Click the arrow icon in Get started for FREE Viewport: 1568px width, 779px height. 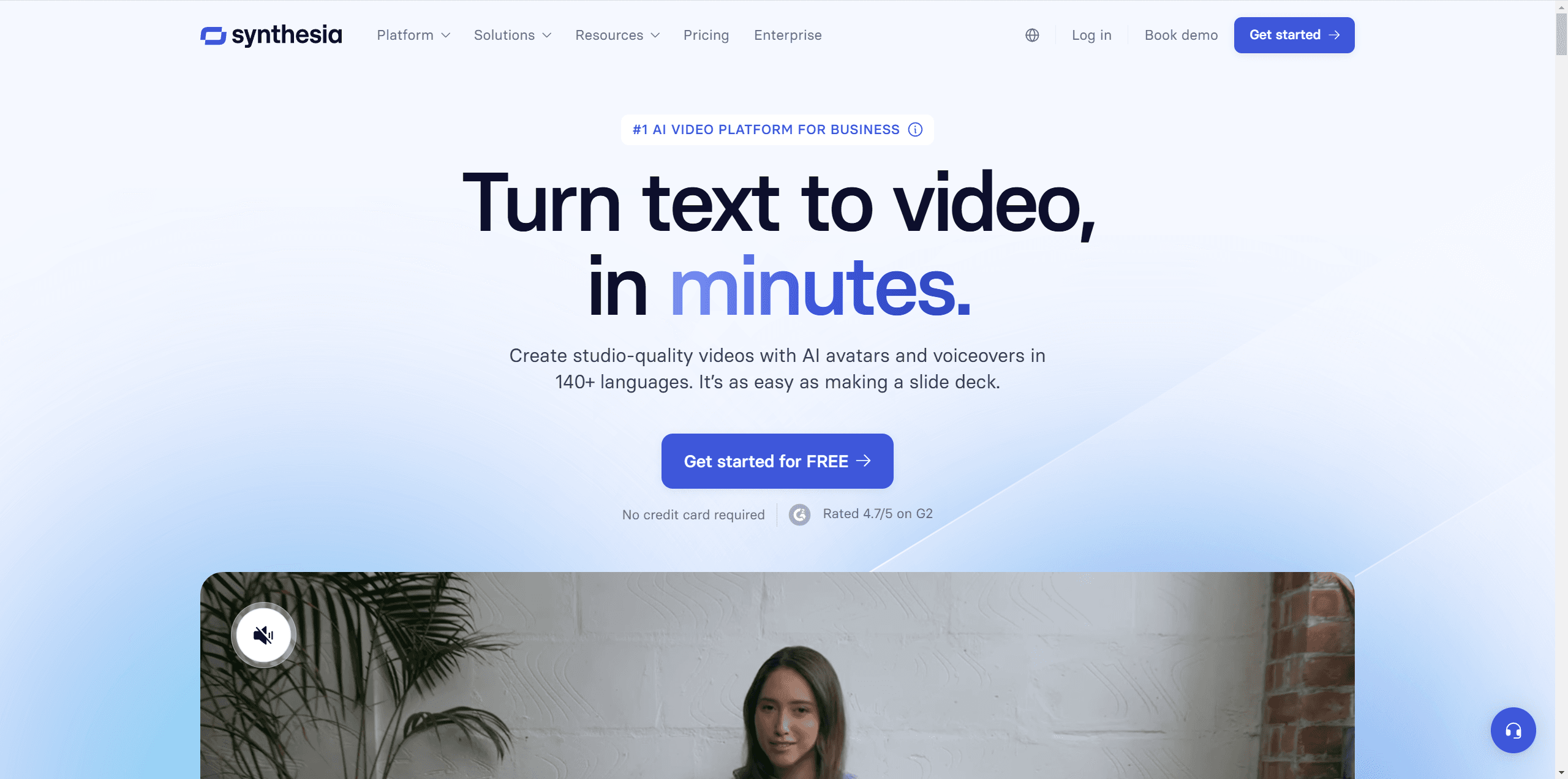point(864,460)
